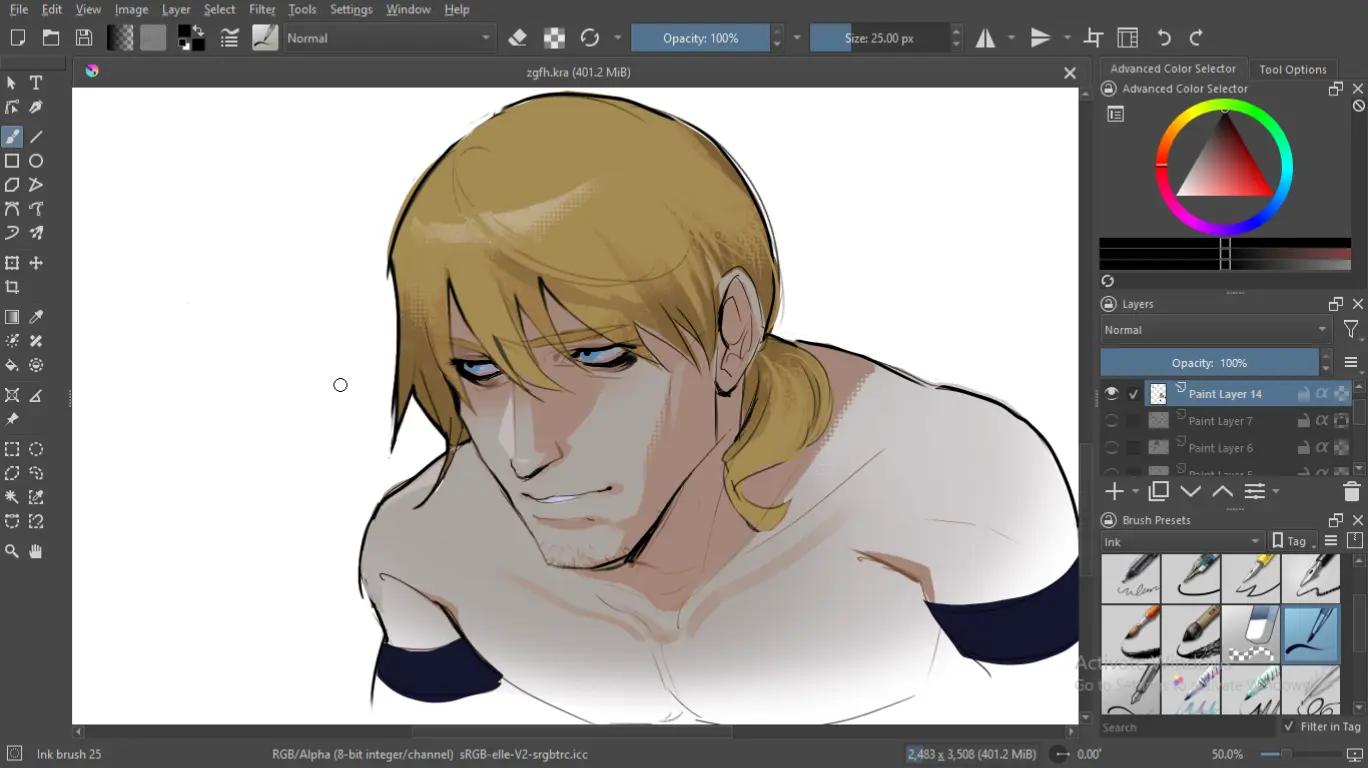
Task: Delete layer using the trash icon
Action: pyautogui.click(x=1351, y=491)
